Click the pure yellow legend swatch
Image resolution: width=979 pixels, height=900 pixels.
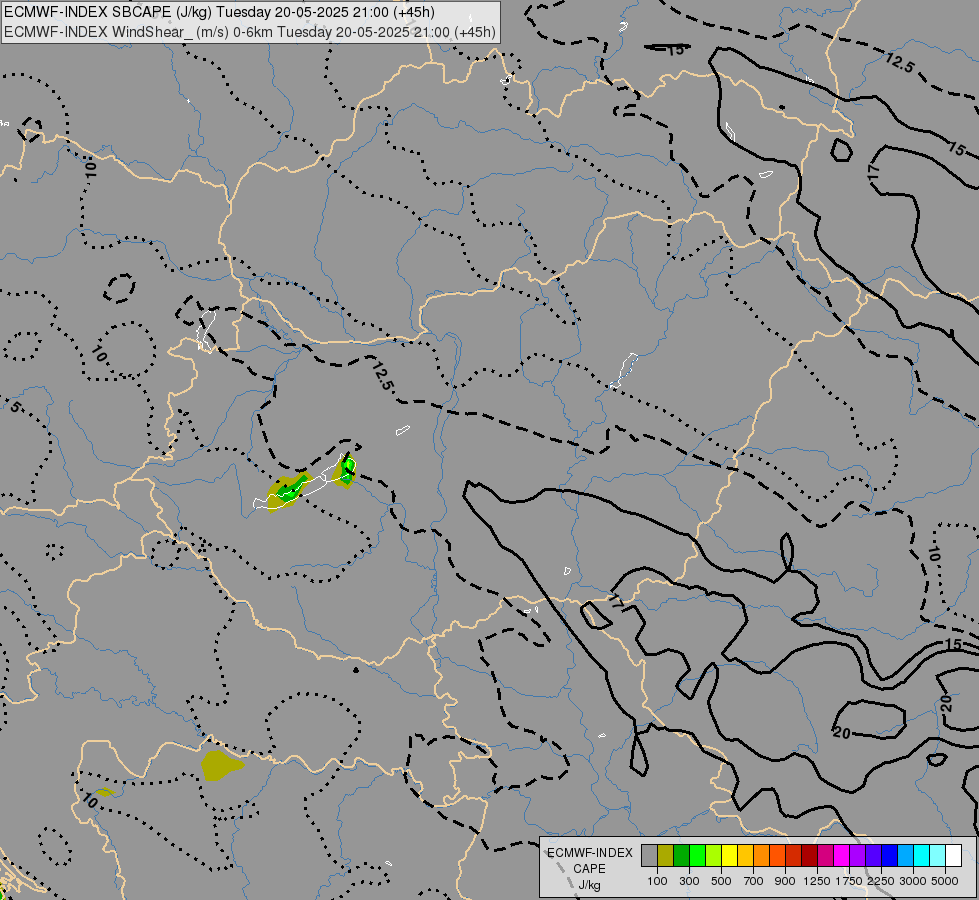tap(729, 856)
